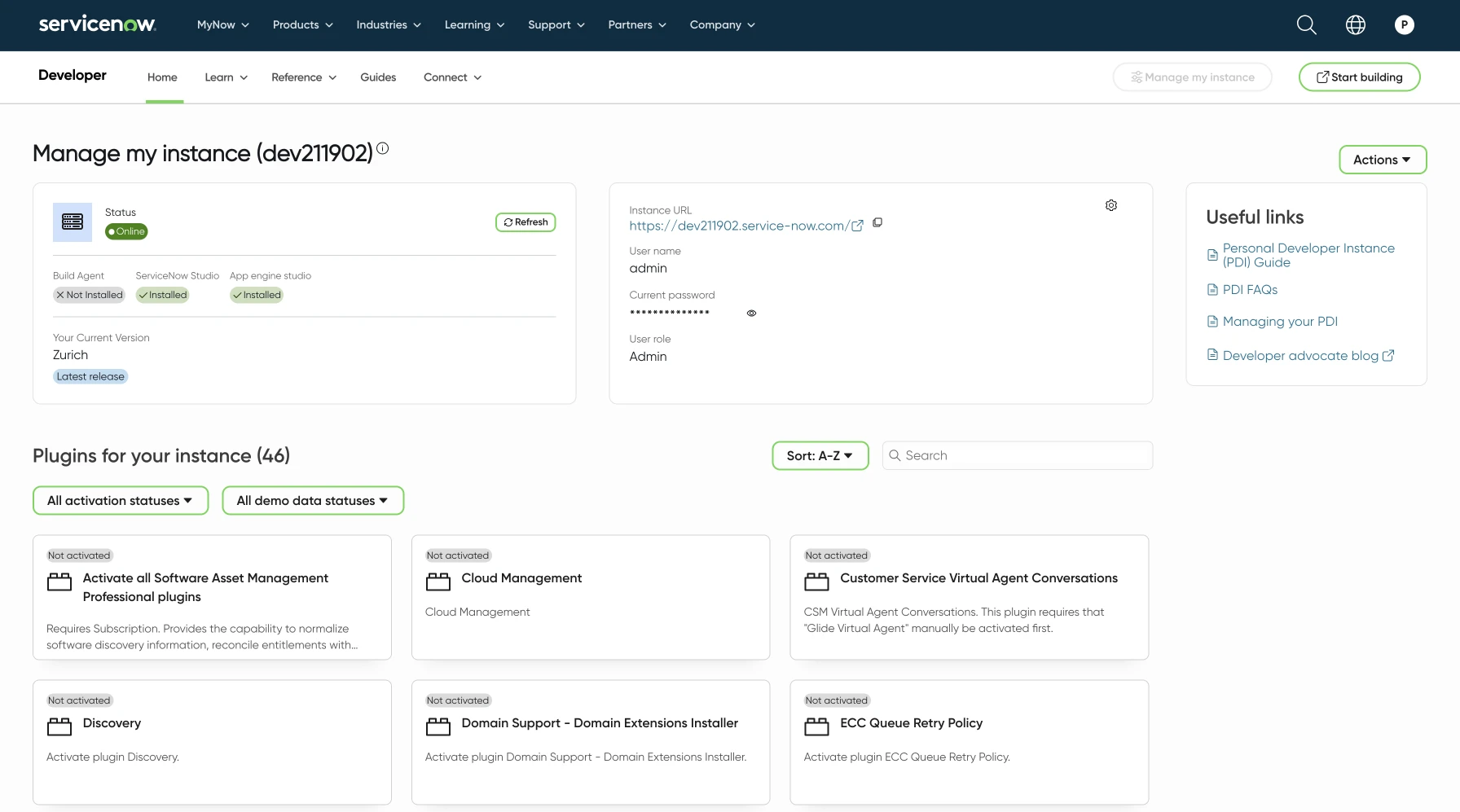Click the Refresh status button

526,222
